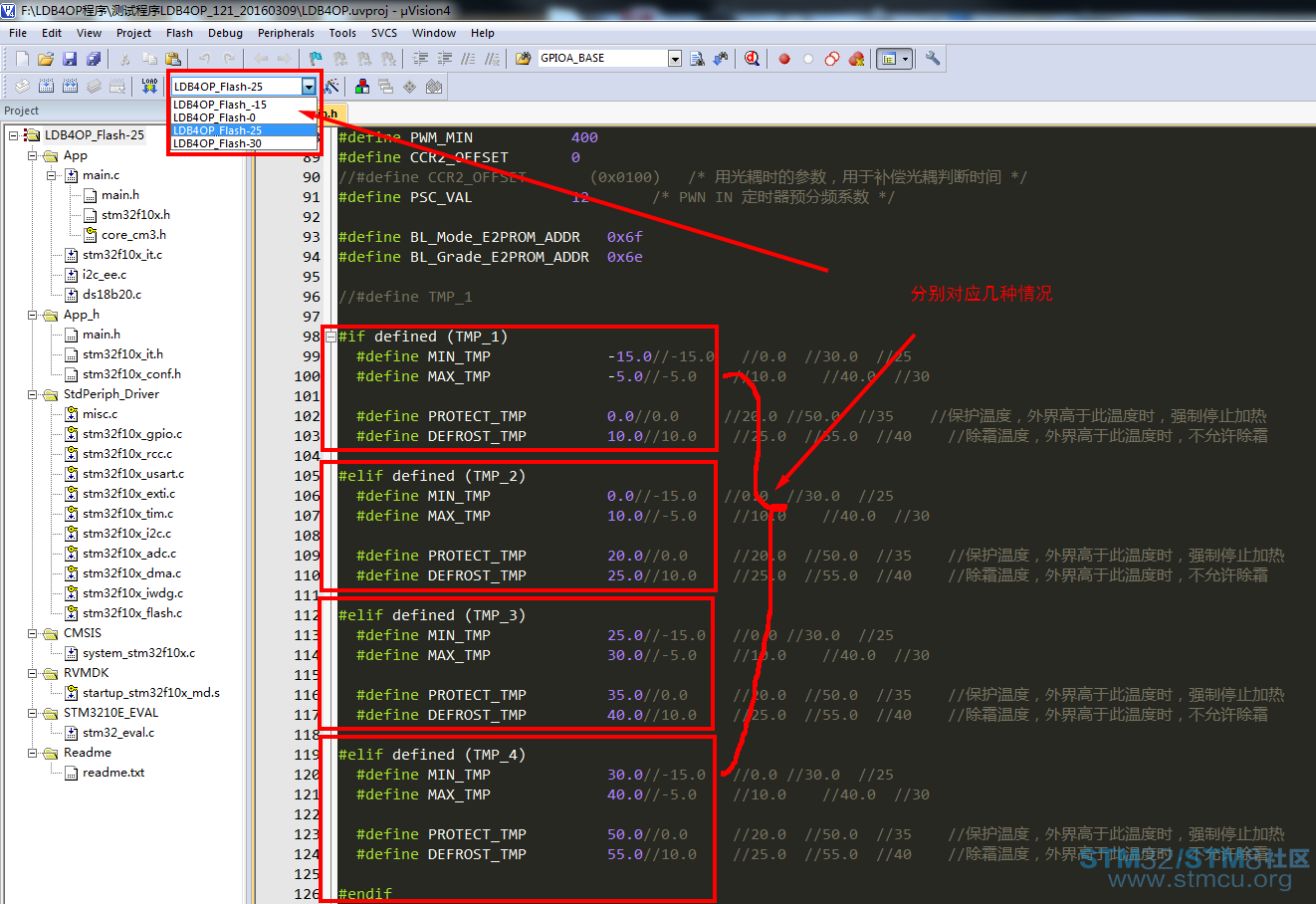Kill all breakpoints icon
This screenshot has width=1316, height=904.
tap(856, 59)
